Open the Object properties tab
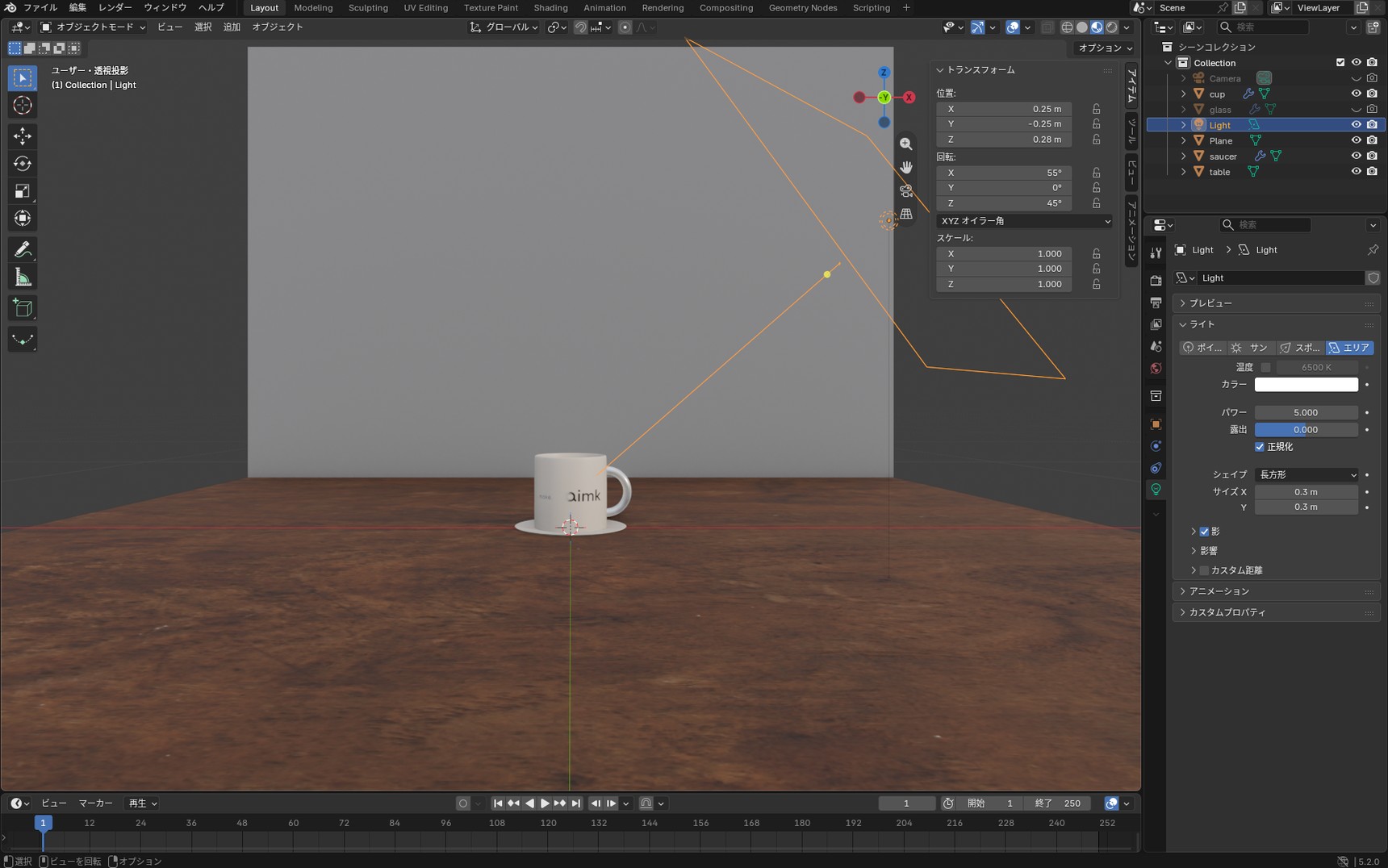Image resolution: width=1388 pixels, height=868 pixels. coord(1156,424)
